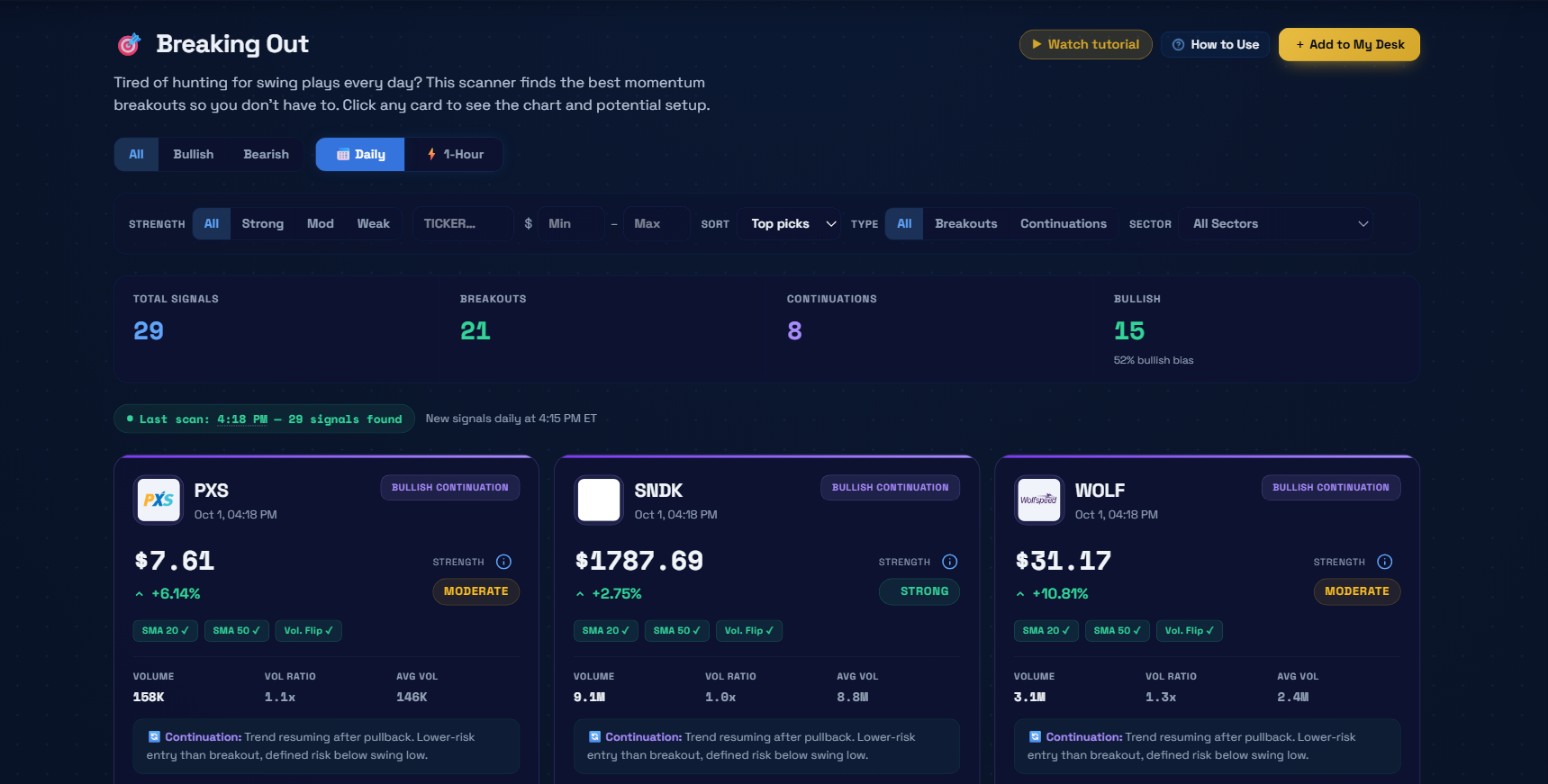
Task: Filter strength by Weak
Action: pyautogui.click(x=374, y=223)
